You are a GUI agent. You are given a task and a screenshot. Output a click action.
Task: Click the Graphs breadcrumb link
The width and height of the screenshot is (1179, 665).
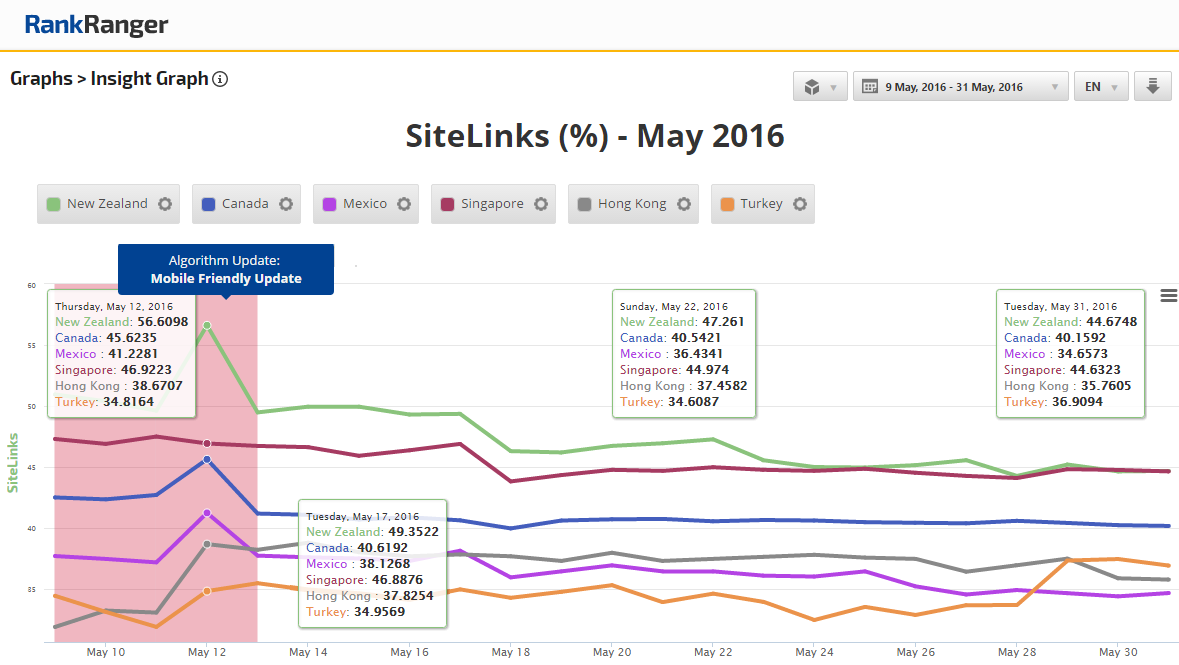tap(41, 79)
